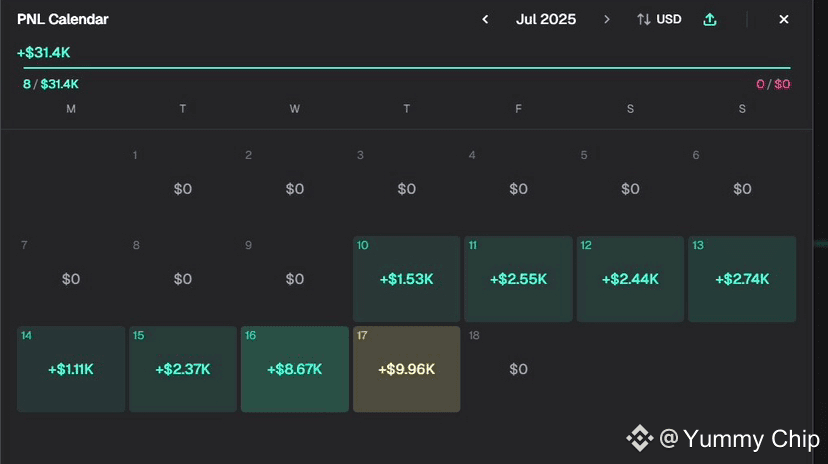Select highlighted July 17 cell +$9.96K
The image size is (828, 464).
[x=406, y=369]
